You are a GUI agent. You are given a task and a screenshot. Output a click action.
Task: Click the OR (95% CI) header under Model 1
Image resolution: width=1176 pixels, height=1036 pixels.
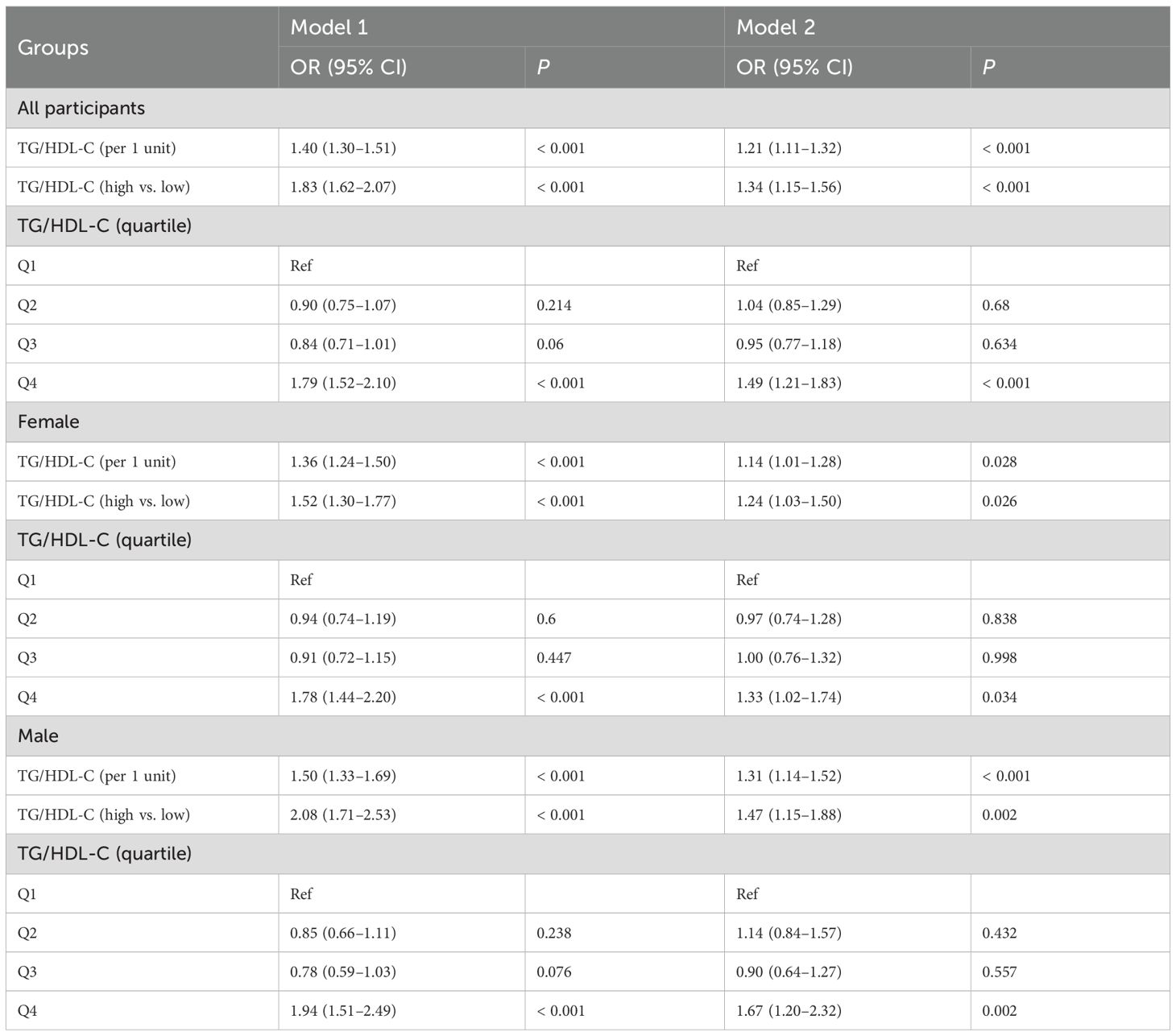tap(348, 67)
